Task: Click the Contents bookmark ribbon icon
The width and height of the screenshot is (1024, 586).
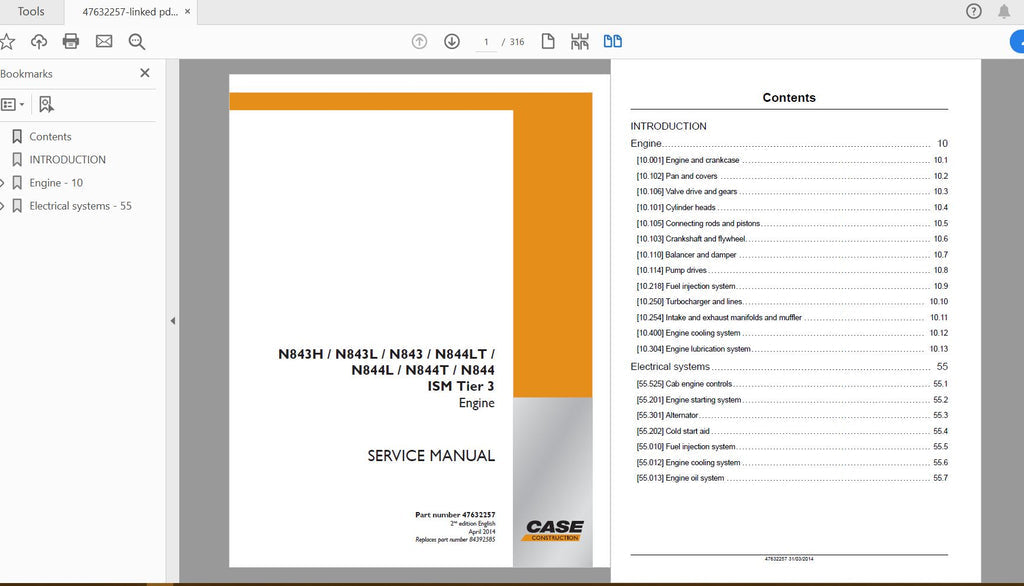Action: pyautogui.click(x=17, y=137)
